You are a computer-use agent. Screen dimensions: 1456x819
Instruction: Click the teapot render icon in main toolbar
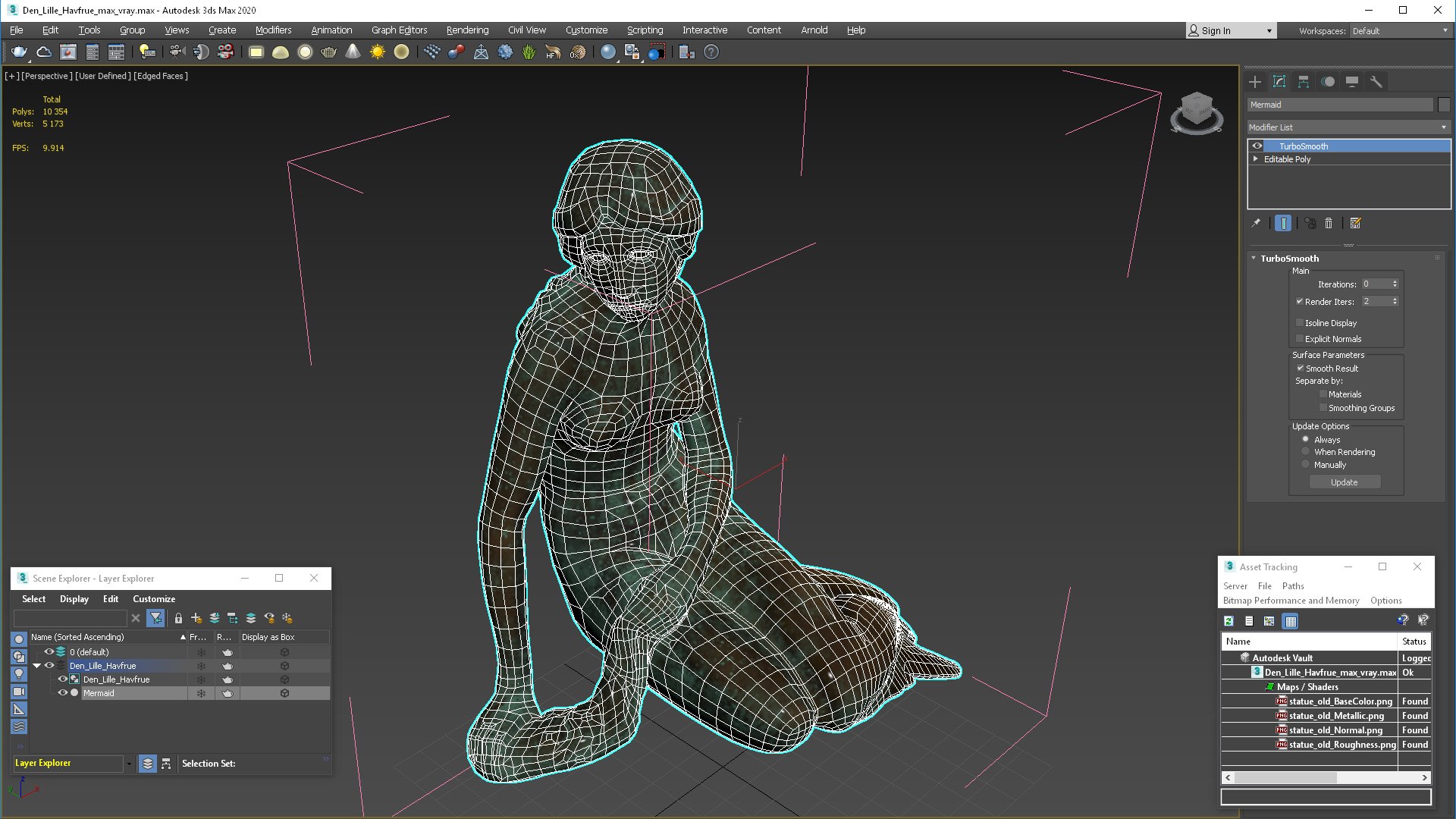point(19,52)
